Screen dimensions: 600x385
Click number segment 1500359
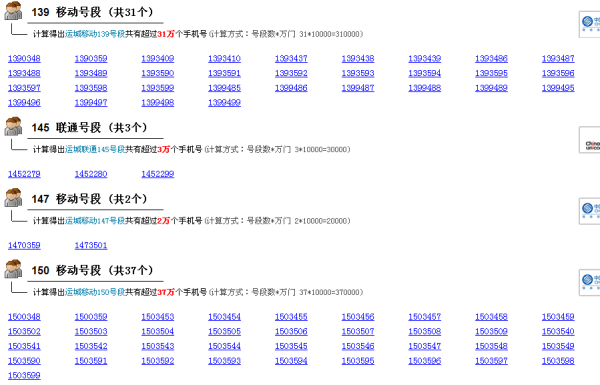[91, 317]
